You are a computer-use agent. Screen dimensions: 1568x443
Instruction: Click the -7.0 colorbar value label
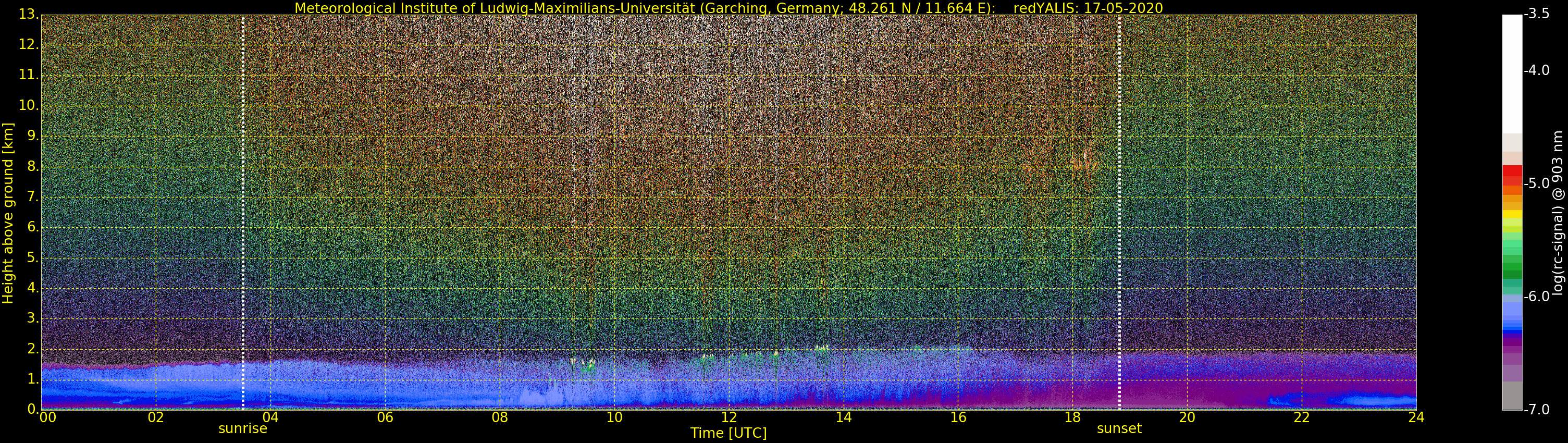pyautogui.click(x=1536, y=409)
